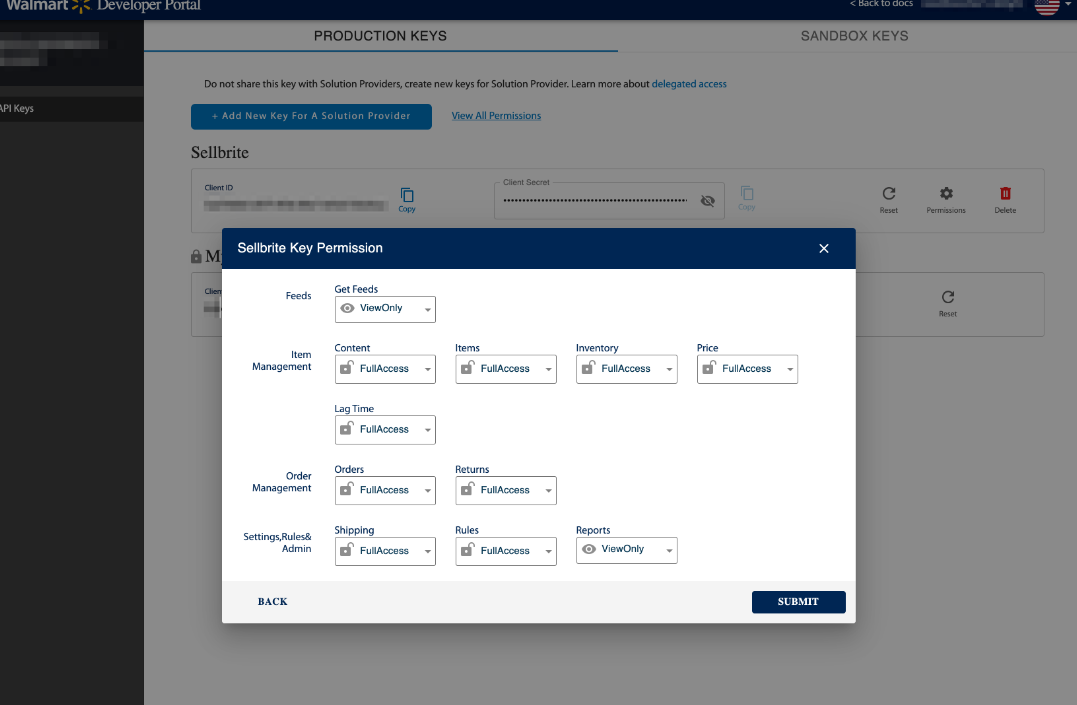Click the Reset icon for Sellbrite key
The height and width of the screenshot is (705, 1077).
(889, 199)
